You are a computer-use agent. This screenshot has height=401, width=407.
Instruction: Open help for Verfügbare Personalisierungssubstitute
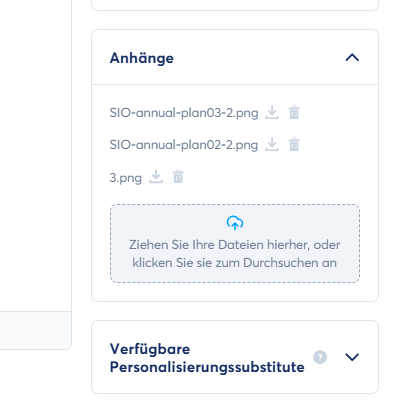click(320, 357)
